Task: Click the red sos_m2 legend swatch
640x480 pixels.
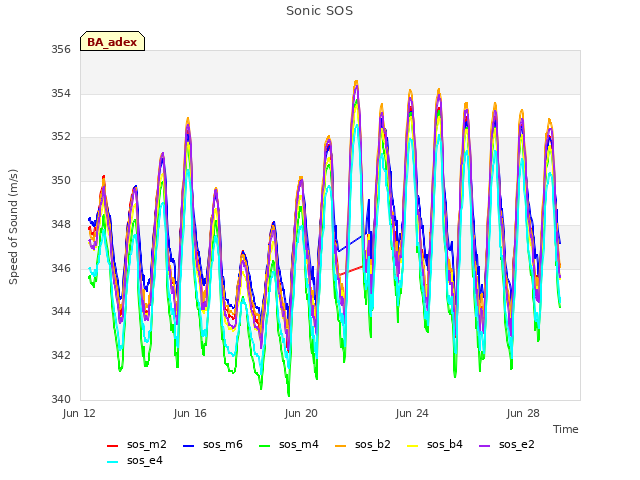Action: (x=112, y=446)
